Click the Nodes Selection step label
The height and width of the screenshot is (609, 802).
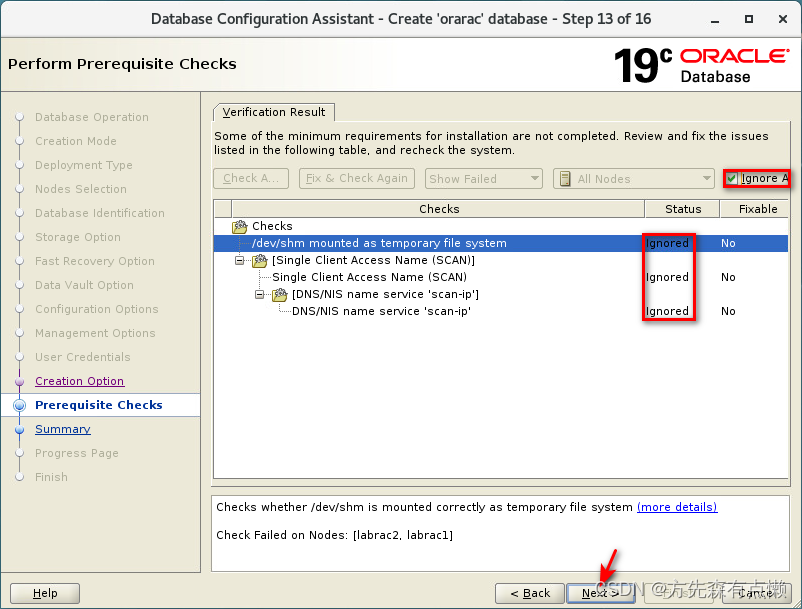(x=81, y=189)
